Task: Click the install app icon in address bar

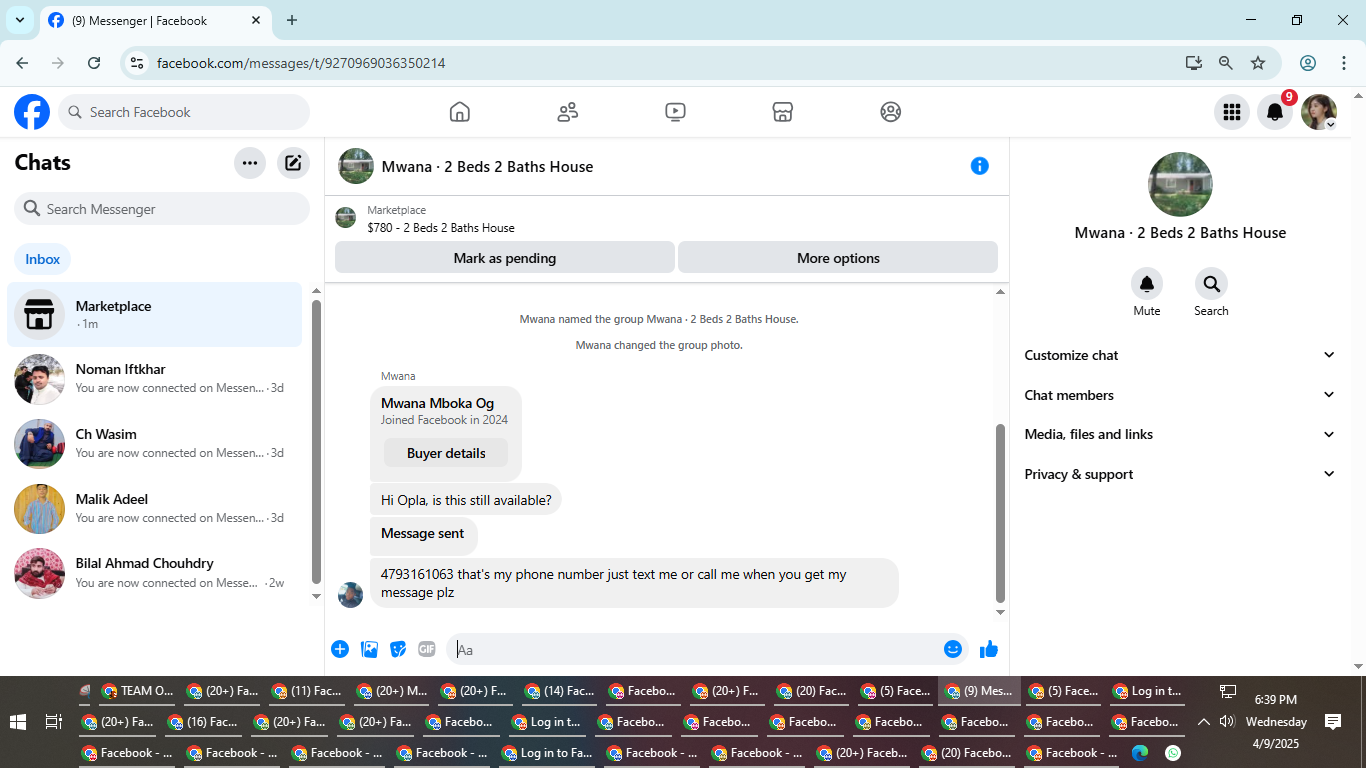Action: [1194, 63]
